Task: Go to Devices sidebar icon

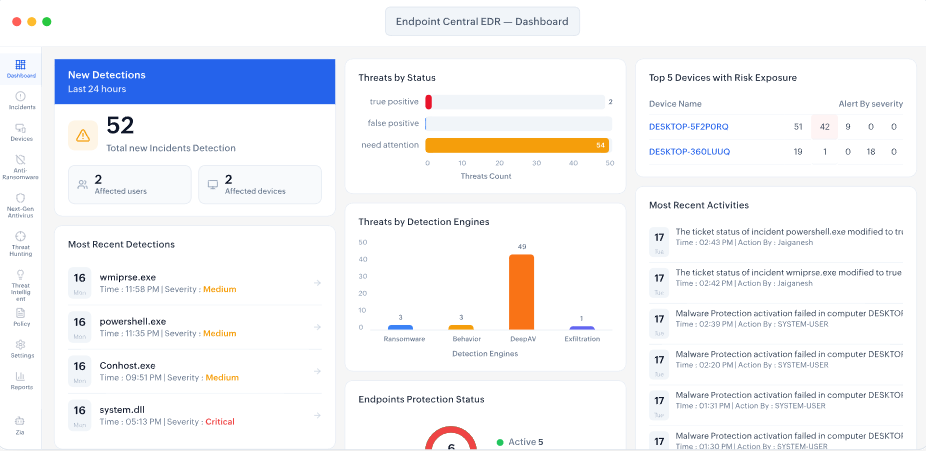Action: pos(21,128)
